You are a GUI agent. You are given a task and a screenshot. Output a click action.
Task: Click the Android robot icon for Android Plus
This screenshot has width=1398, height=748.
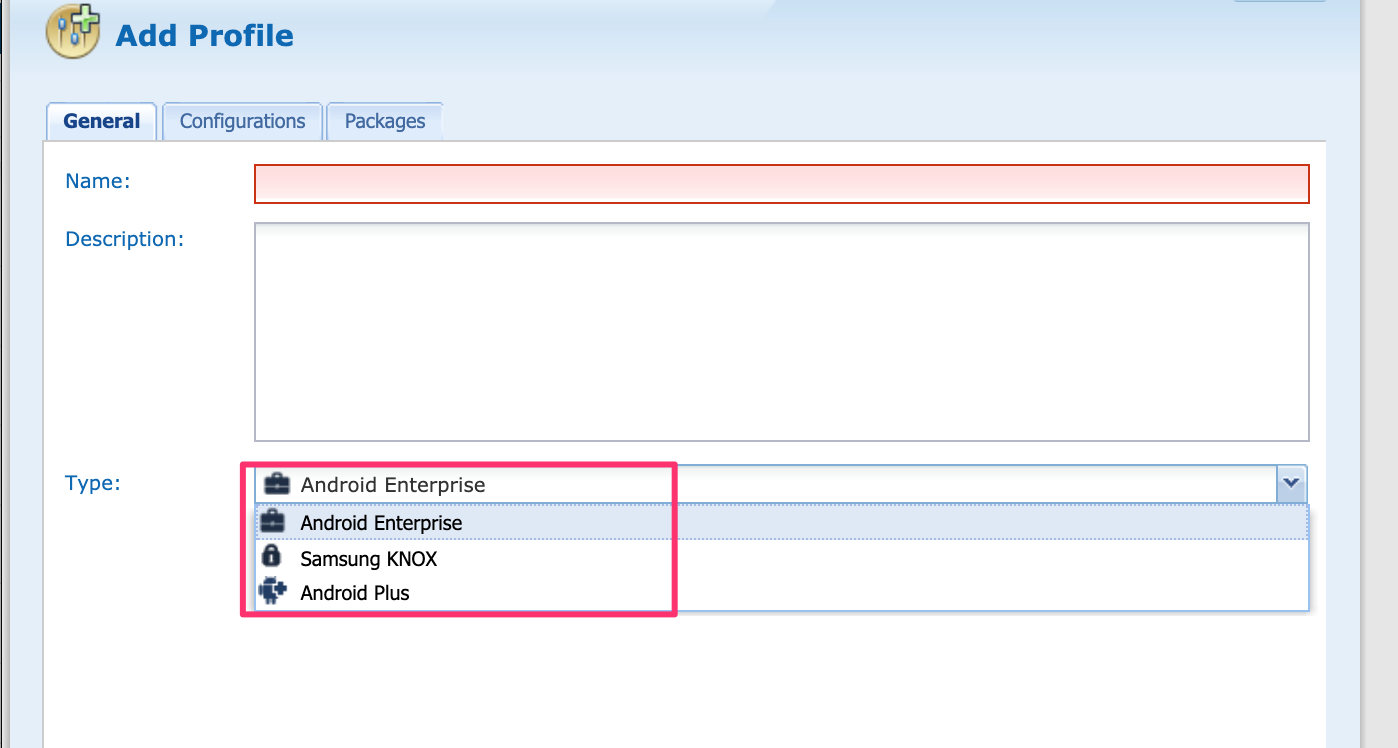coord(271,592)
